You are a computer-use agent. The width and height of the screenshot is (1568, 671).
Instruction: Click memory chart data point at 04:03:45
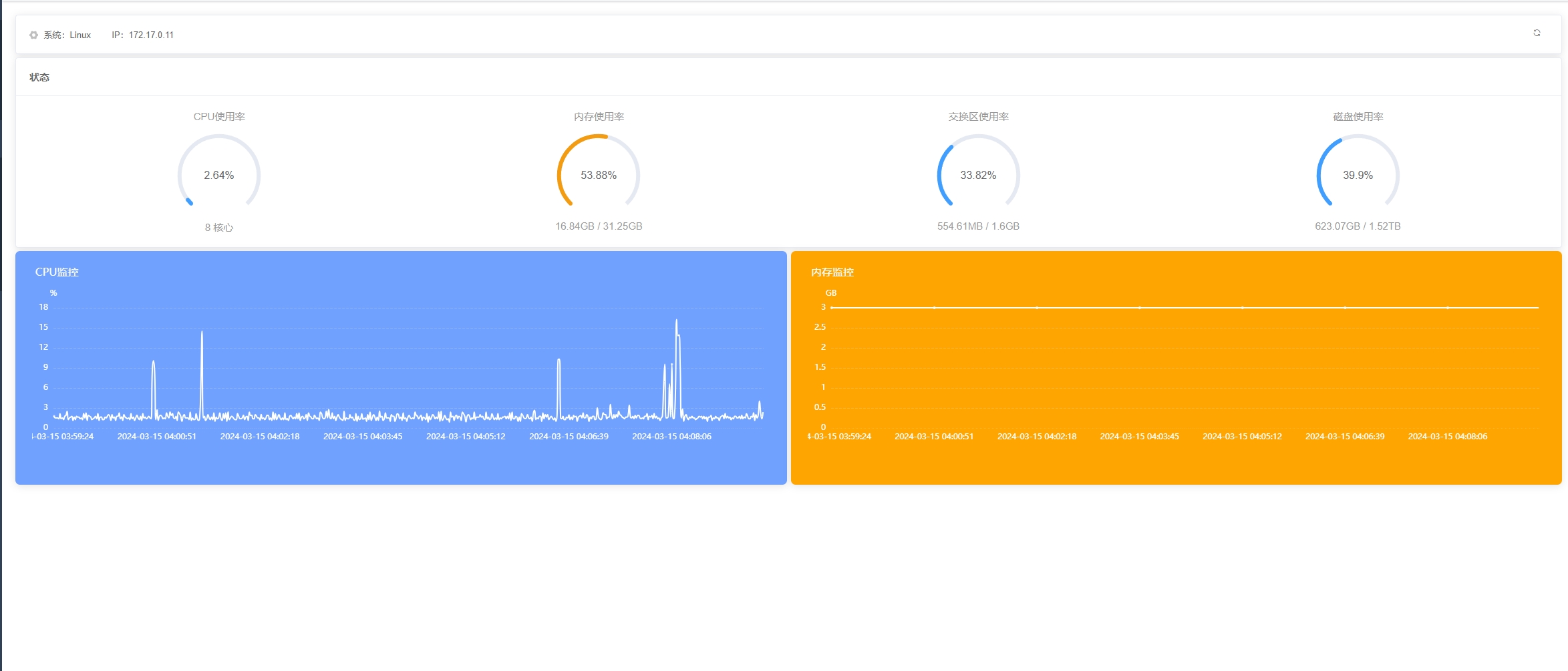click(x=1140, y=308)
